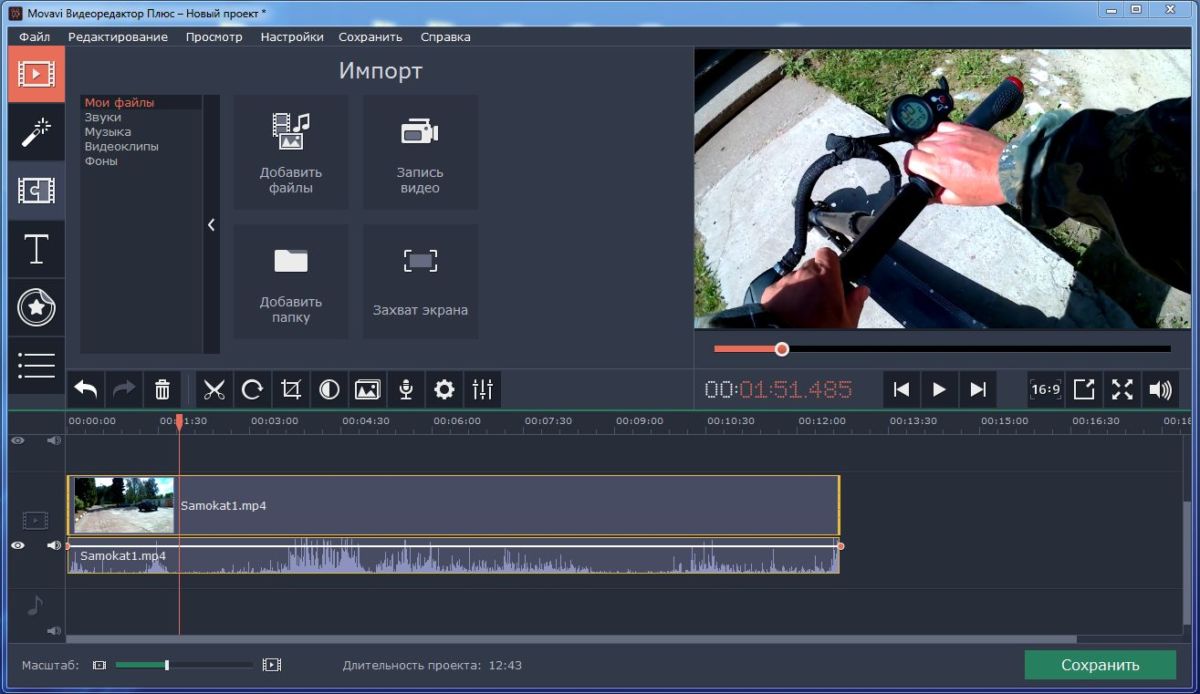Screen dimensions: 1200x694
Task: Open the 16:9 aspect ratio selector
Action: coord(1046,390)
